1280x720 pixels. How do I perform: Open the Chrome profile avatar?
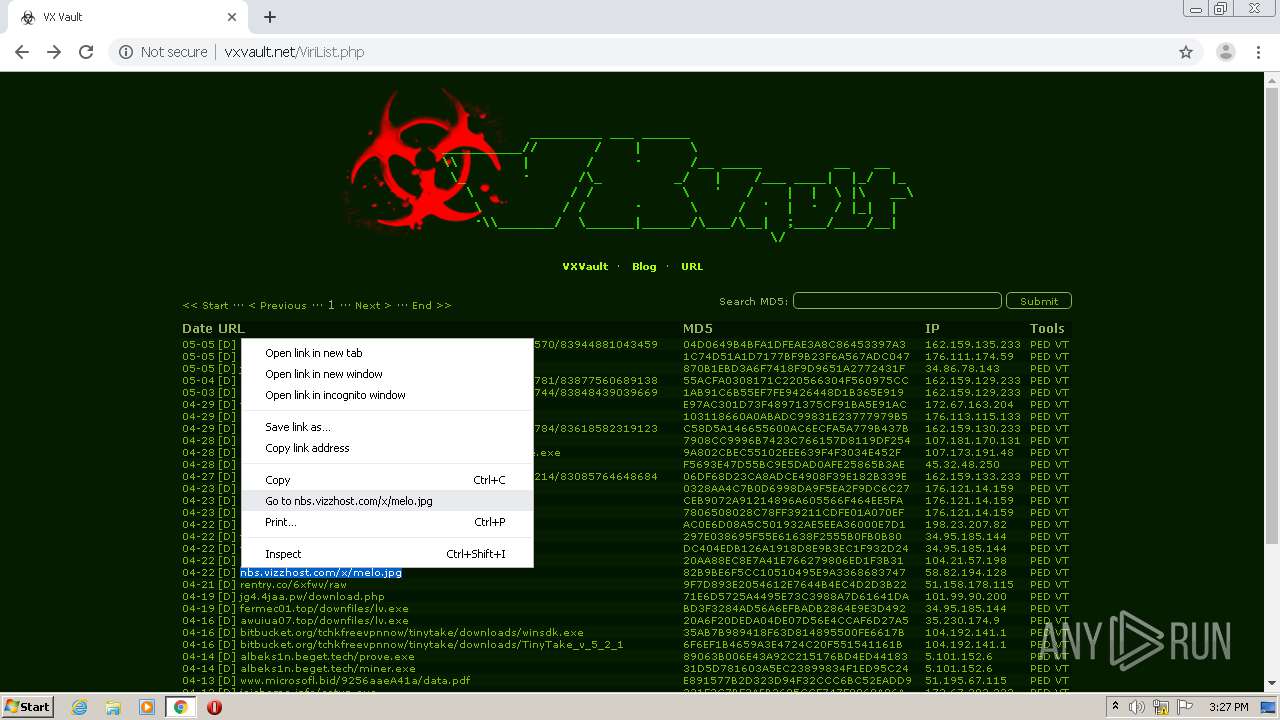1226,52
